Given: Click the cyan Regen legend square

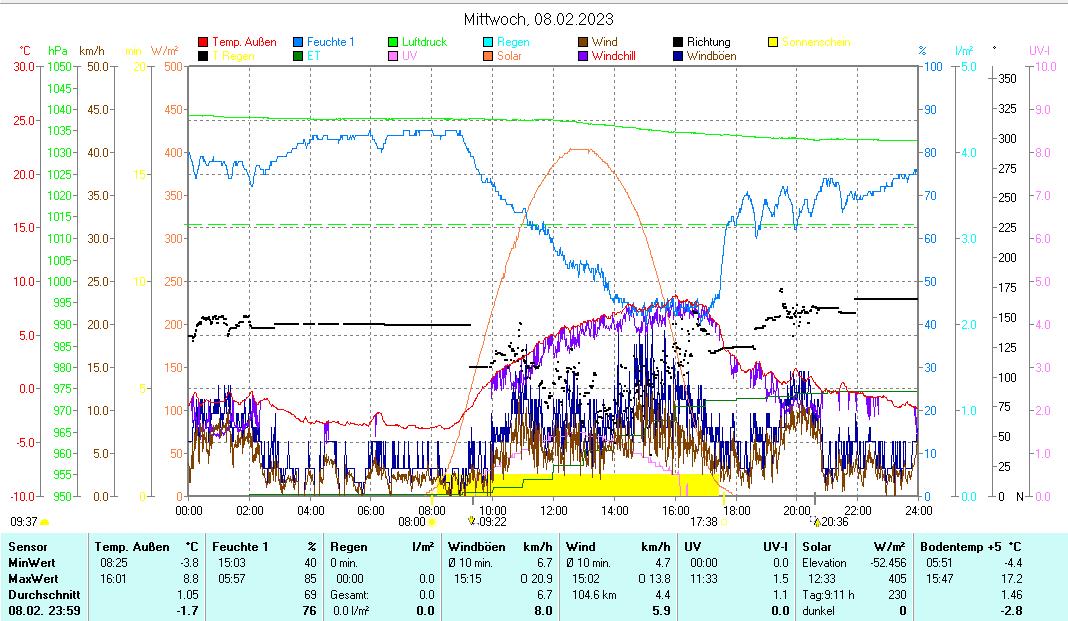Looking at the screenshot, I should pos(488,42).
